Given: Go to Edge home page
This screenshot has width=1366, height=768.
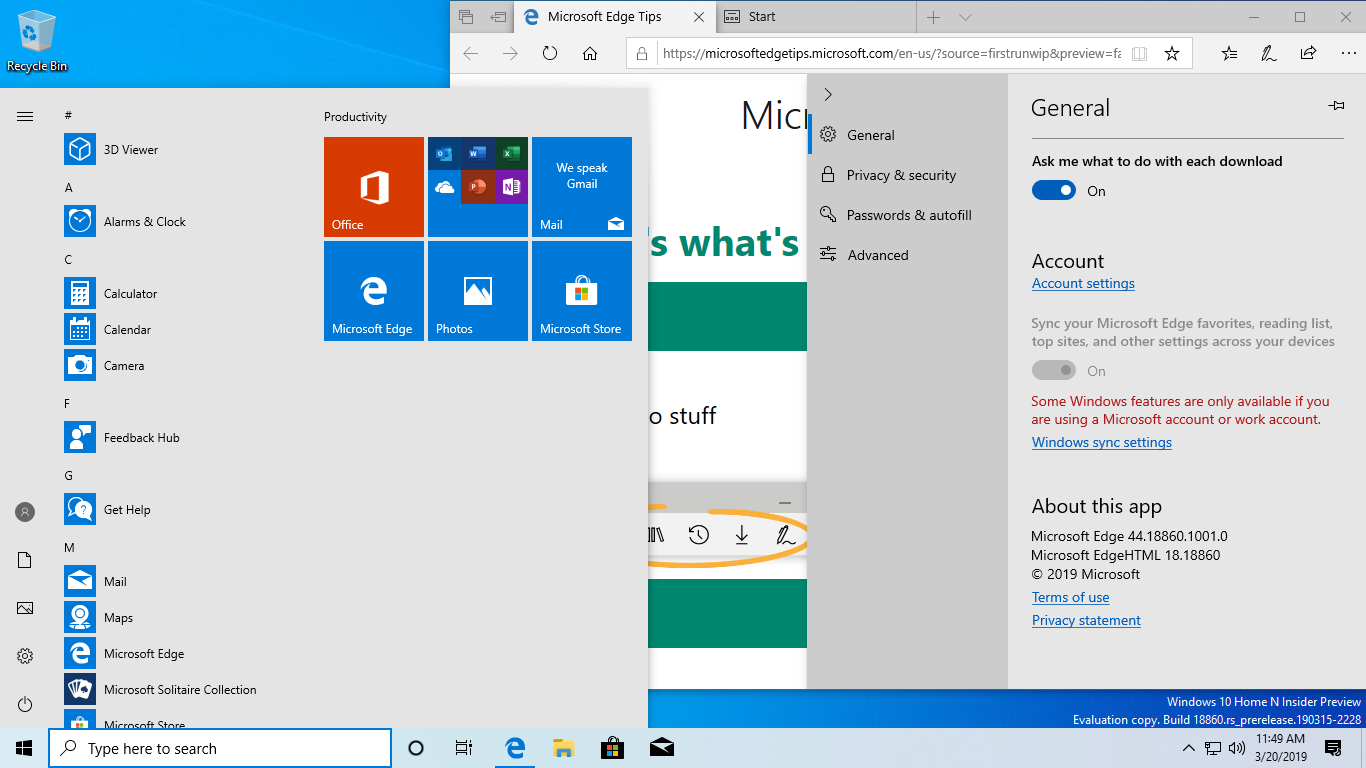Looking at the screenshot, I should (x=590, y=54).
